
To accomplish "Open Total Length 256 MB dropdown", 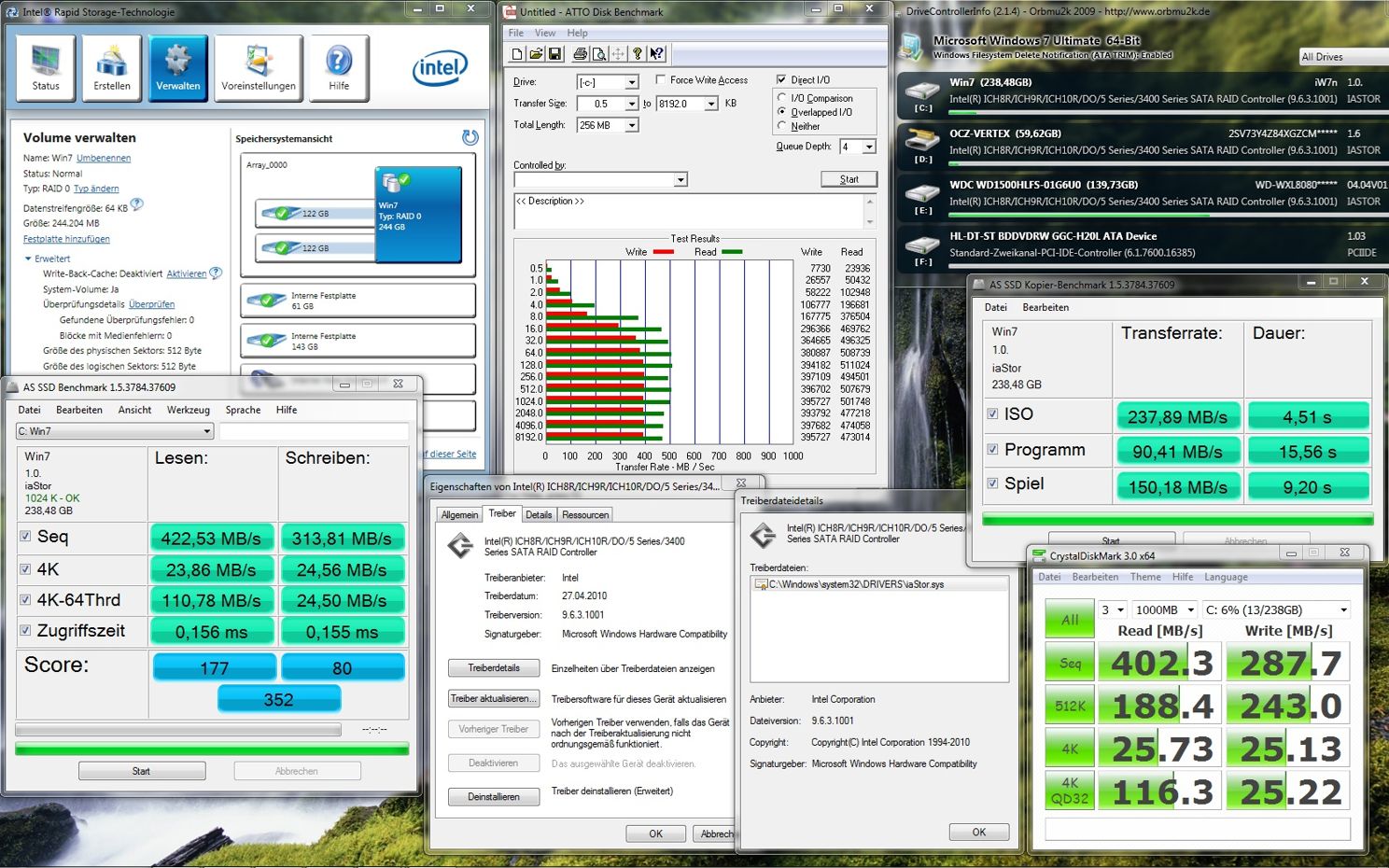I will 632,125.
